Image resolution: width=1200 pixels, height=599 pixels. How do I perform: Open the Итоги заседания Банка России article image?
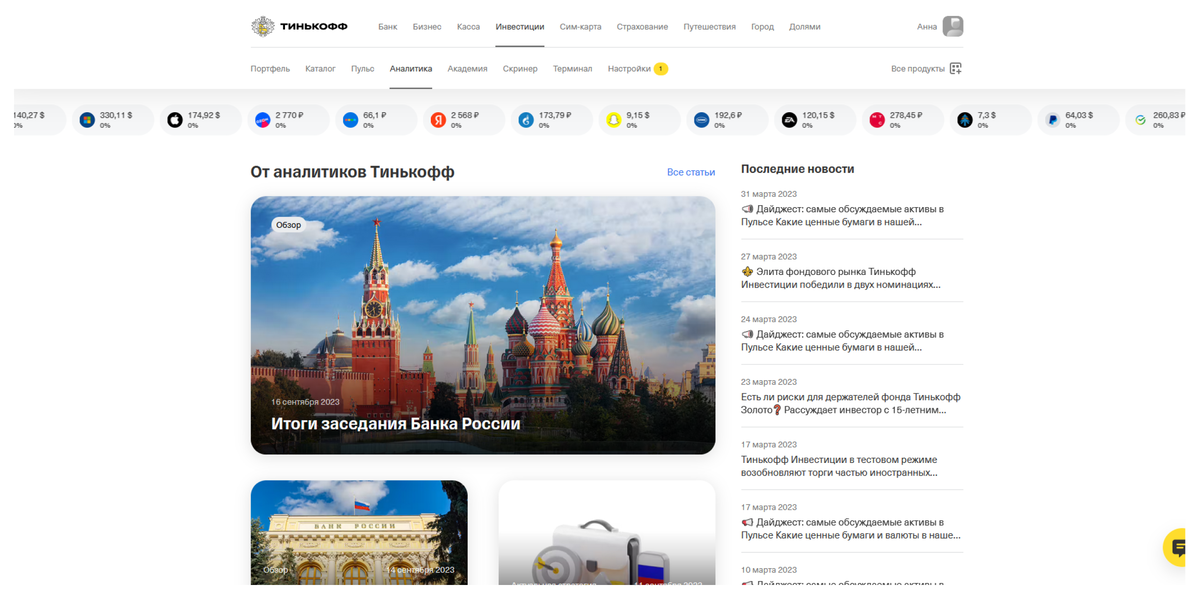click(x=483, y=325)
